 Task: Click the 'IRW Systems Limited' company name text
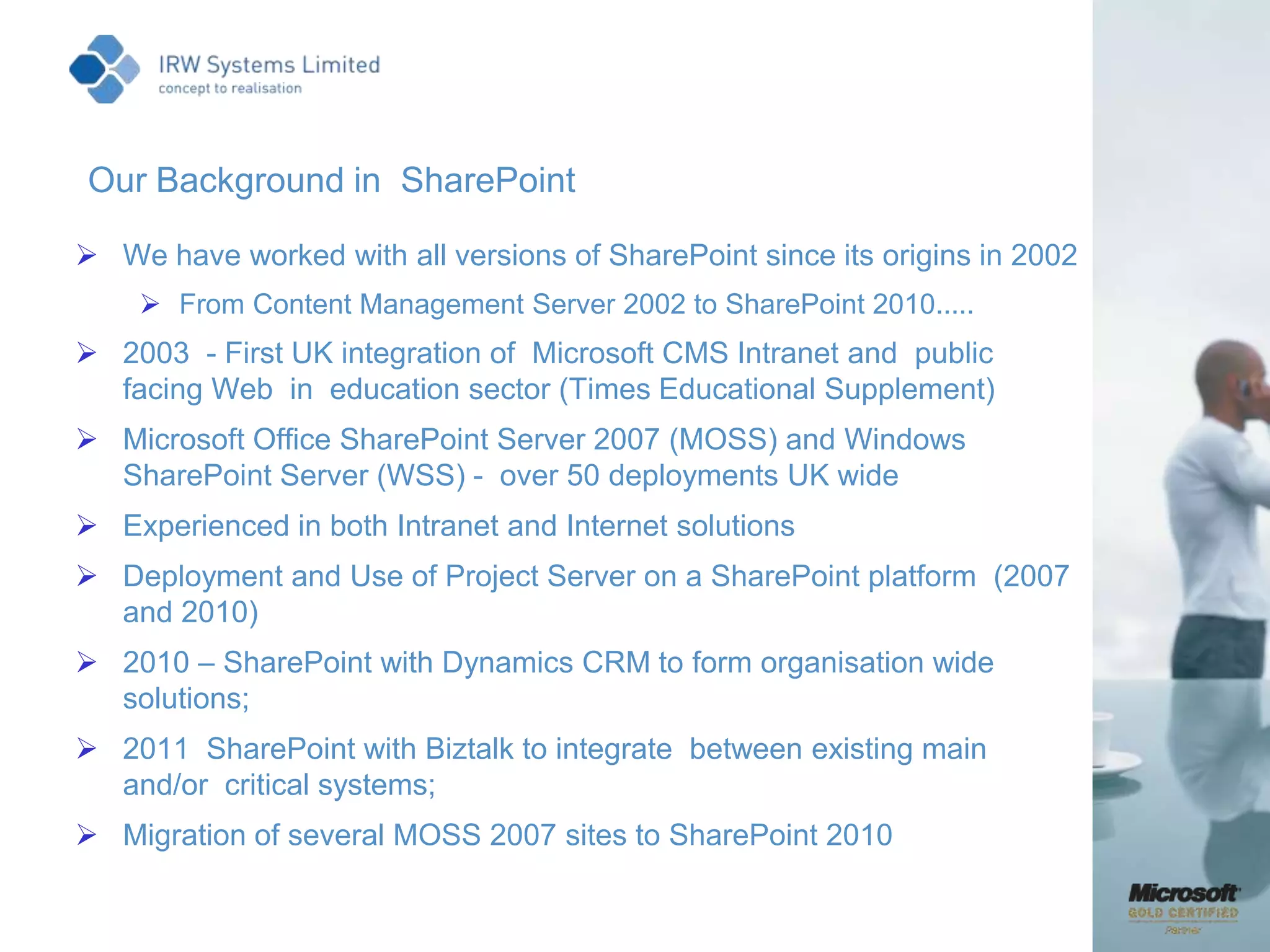tap(269, 64)
